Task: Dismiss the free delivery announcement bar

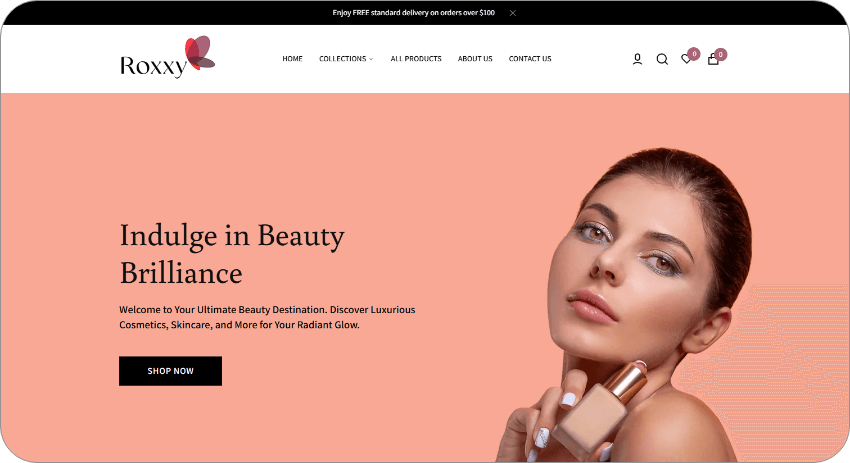Action: click(513, 13)
